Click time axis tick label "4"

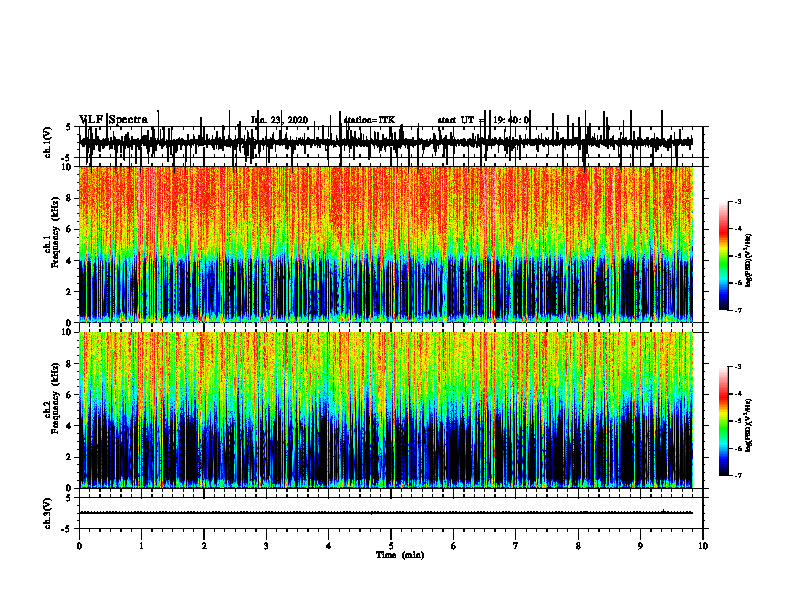click(x=329, y=546)
